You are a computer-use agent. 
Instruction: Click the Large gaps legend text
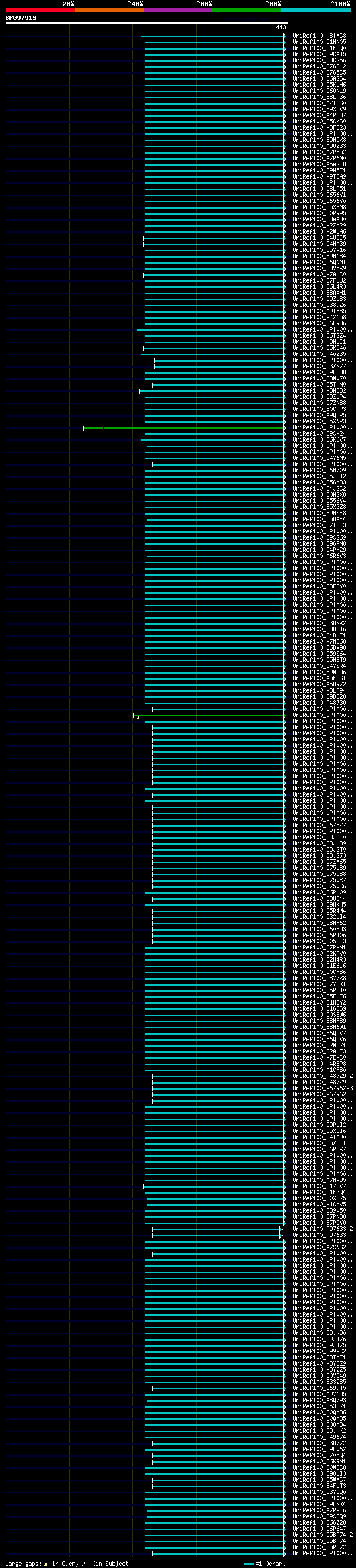click(x=68, y=1563)
